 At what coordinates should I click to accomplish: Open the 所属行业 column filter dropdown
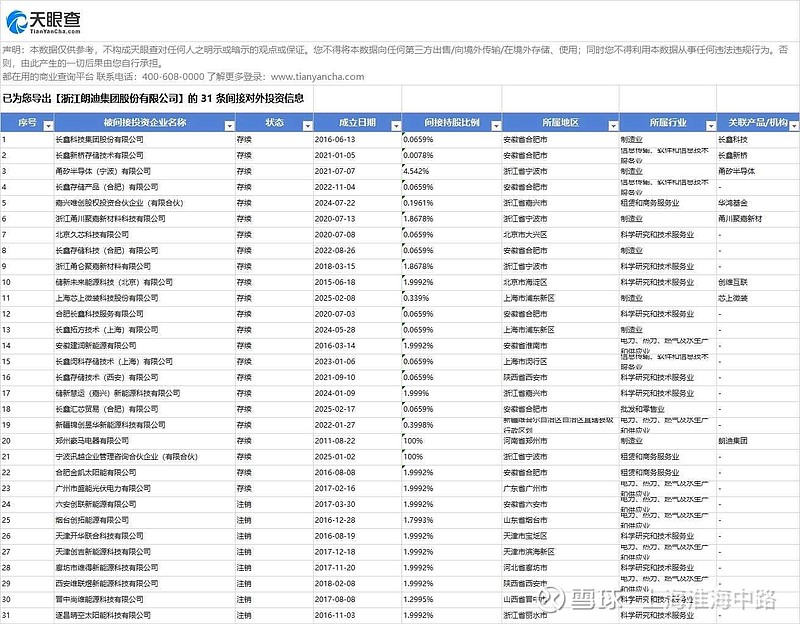pyautogui.click(x=711, y=126)
